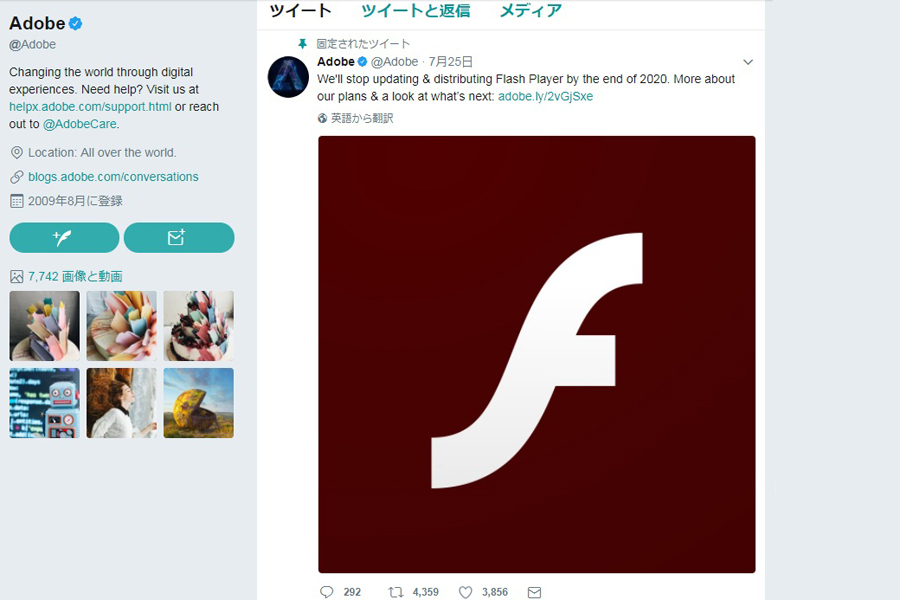900x600 pixels.
Task: Click the compose tweet feather button
Action: [64, 237]
